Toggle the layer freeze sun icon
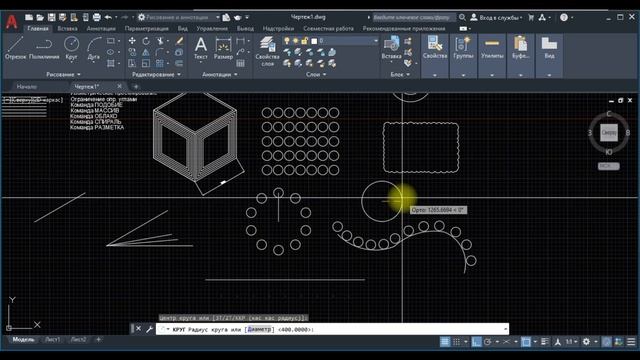 (296, 41)
